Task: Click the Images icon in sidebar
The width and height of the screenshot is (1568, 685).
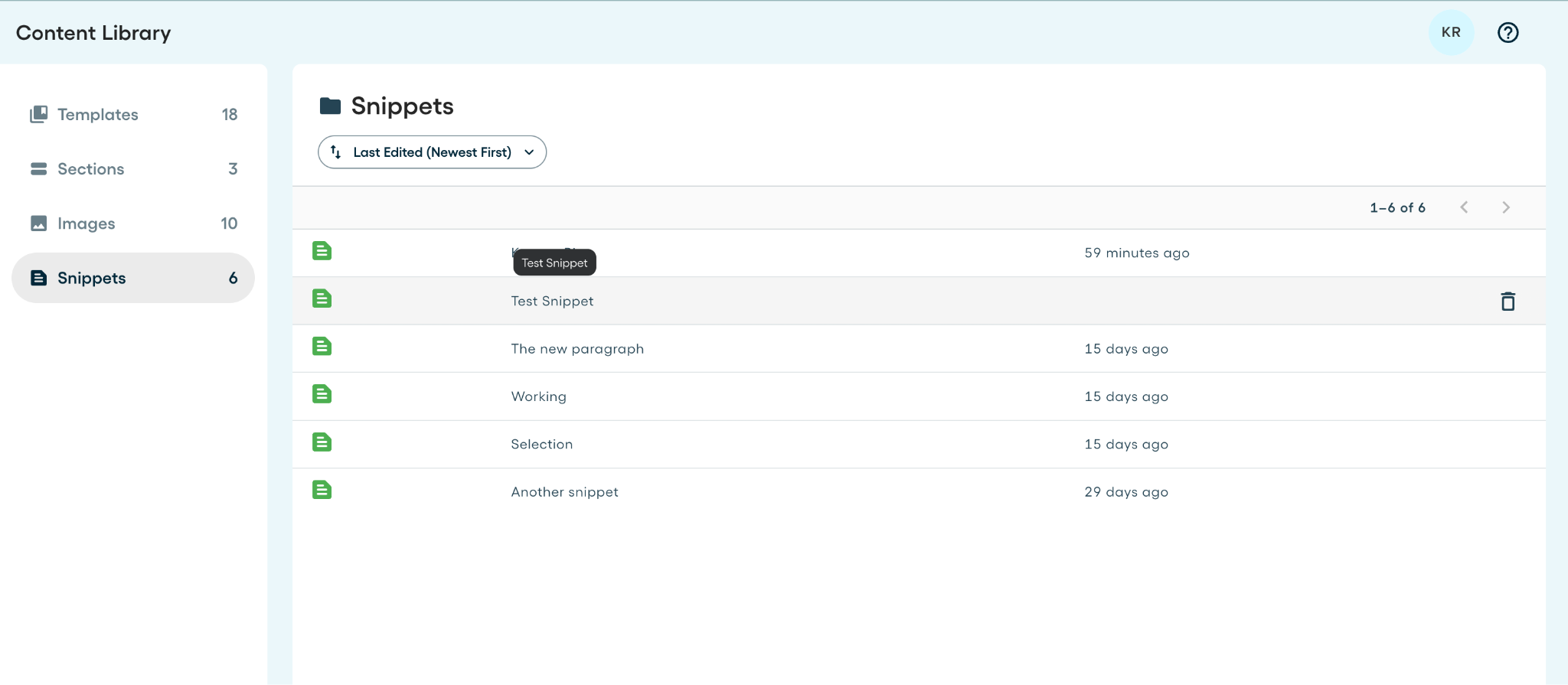Action: 38,223
